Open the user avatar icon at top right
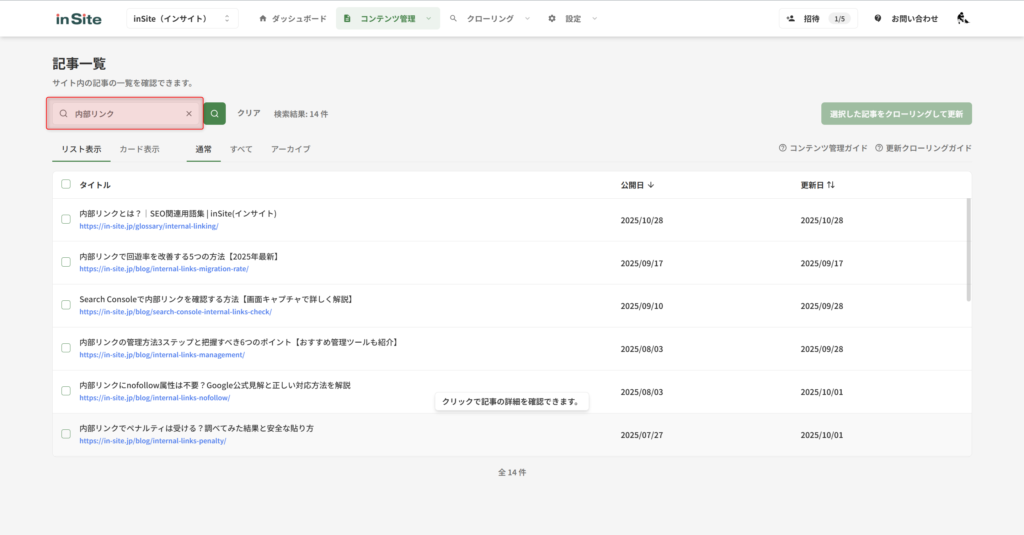The width and height of the screenshot is (1024, 535). pos(962,18)
